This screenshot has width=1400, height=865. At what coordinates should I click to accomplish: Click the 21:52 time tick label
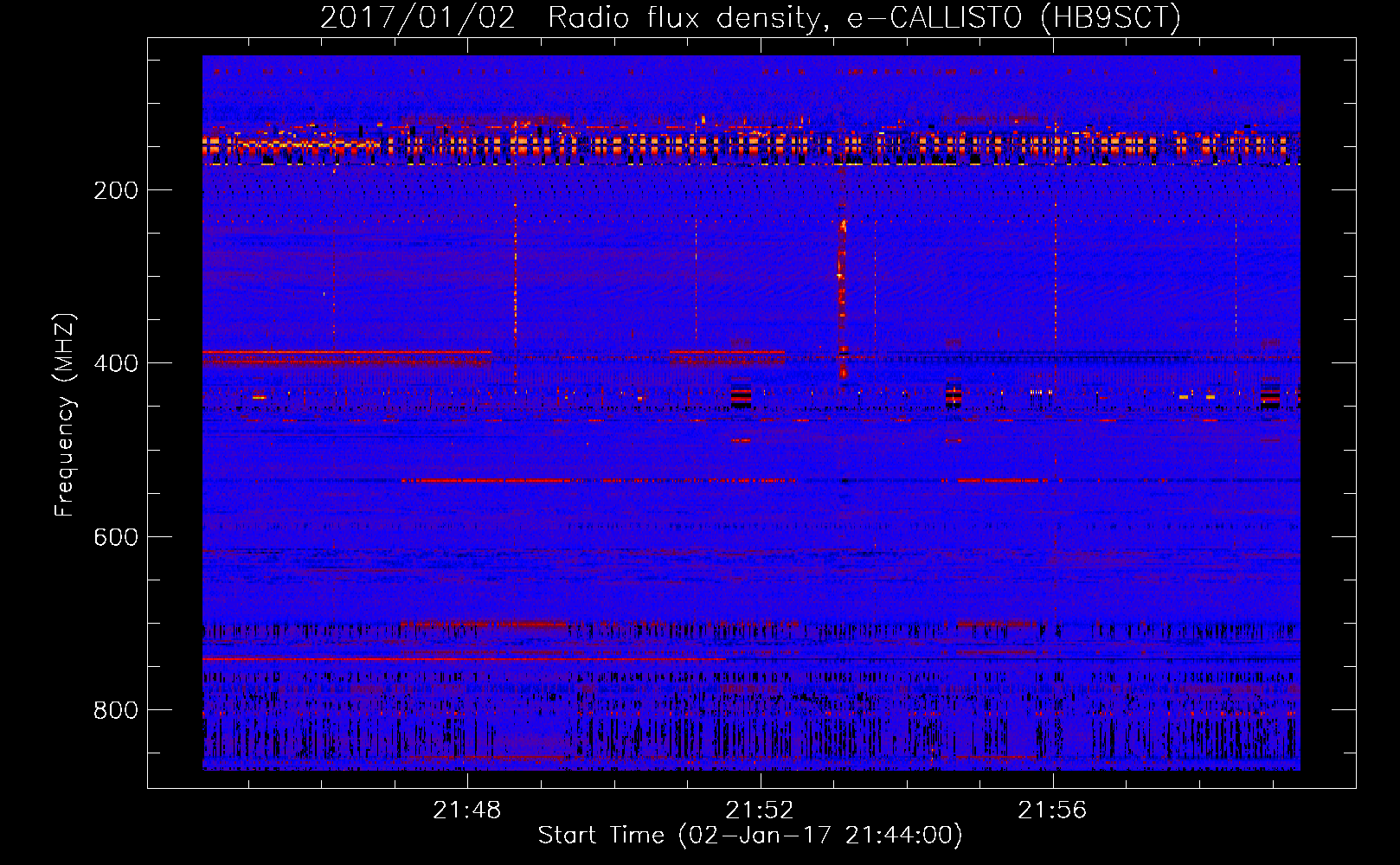pos(760,811)
